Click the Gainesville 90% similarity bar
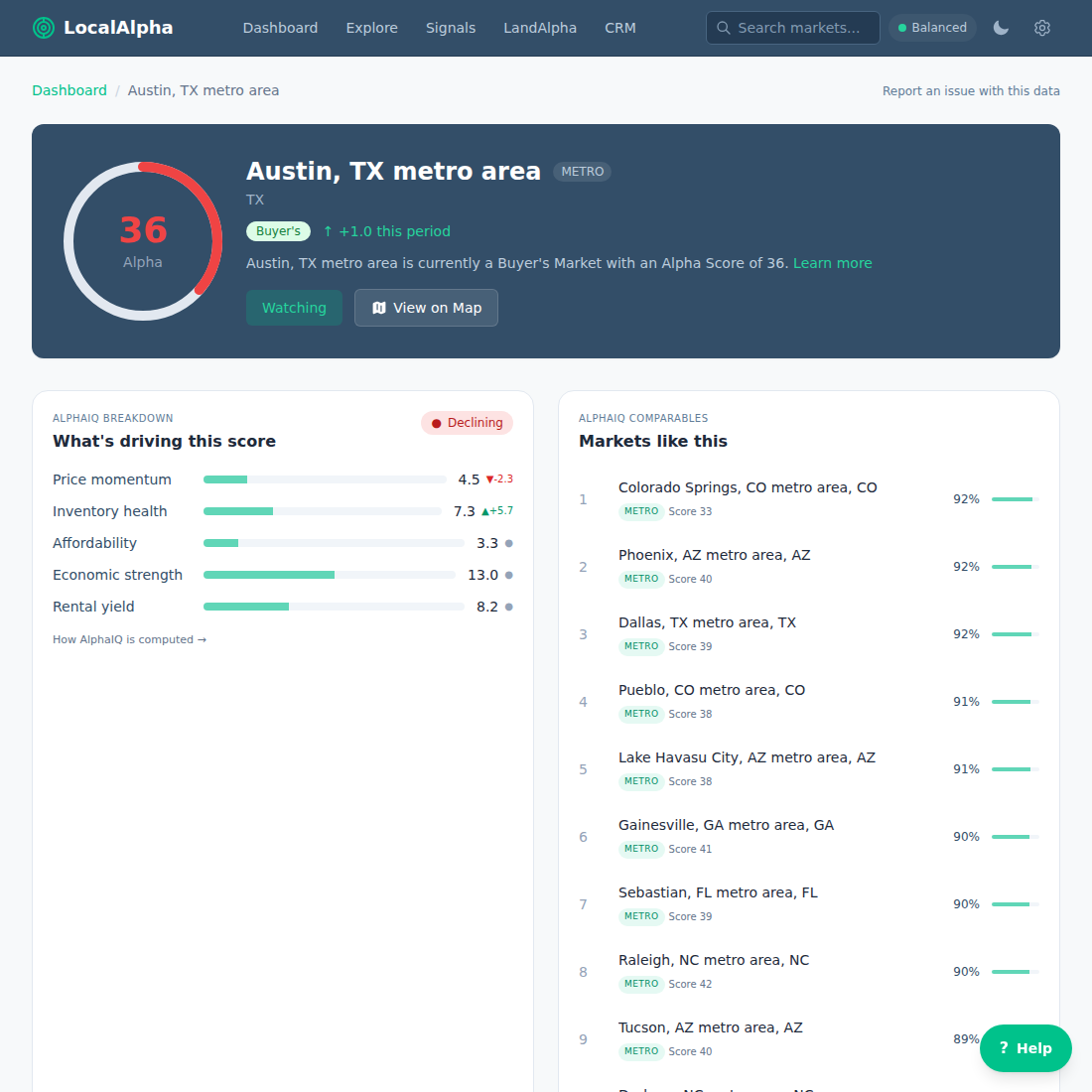1092x1092 pixels. tap(1015, 837)
